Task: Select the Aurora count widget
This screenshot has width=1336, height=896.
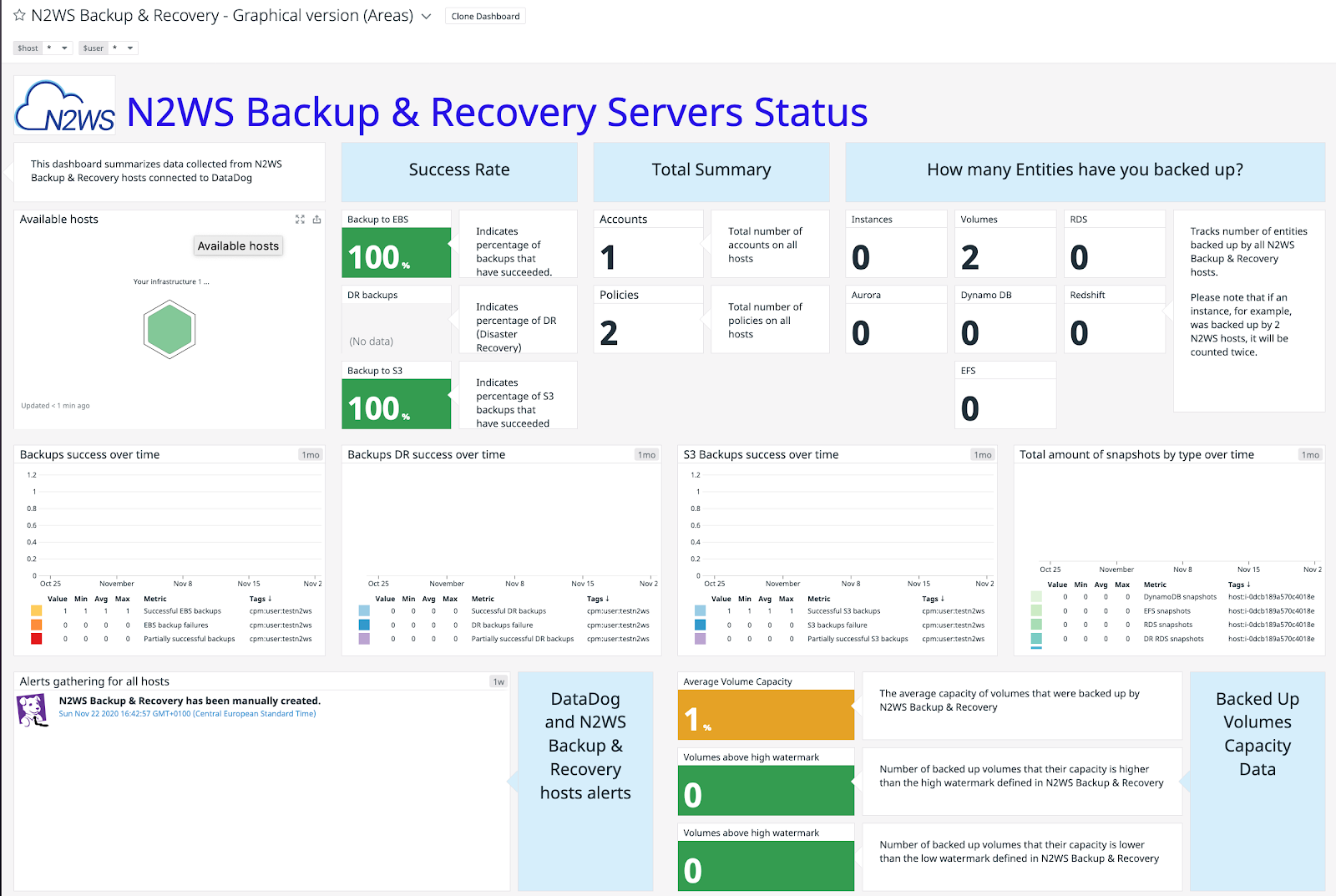Action: [x=897, y=320]
